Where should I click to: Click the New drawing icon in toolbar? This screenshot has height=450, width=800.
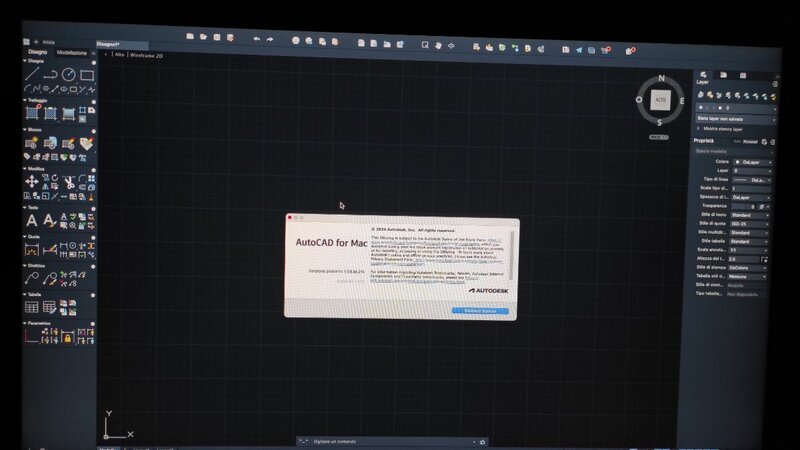[x=190, y=36]
